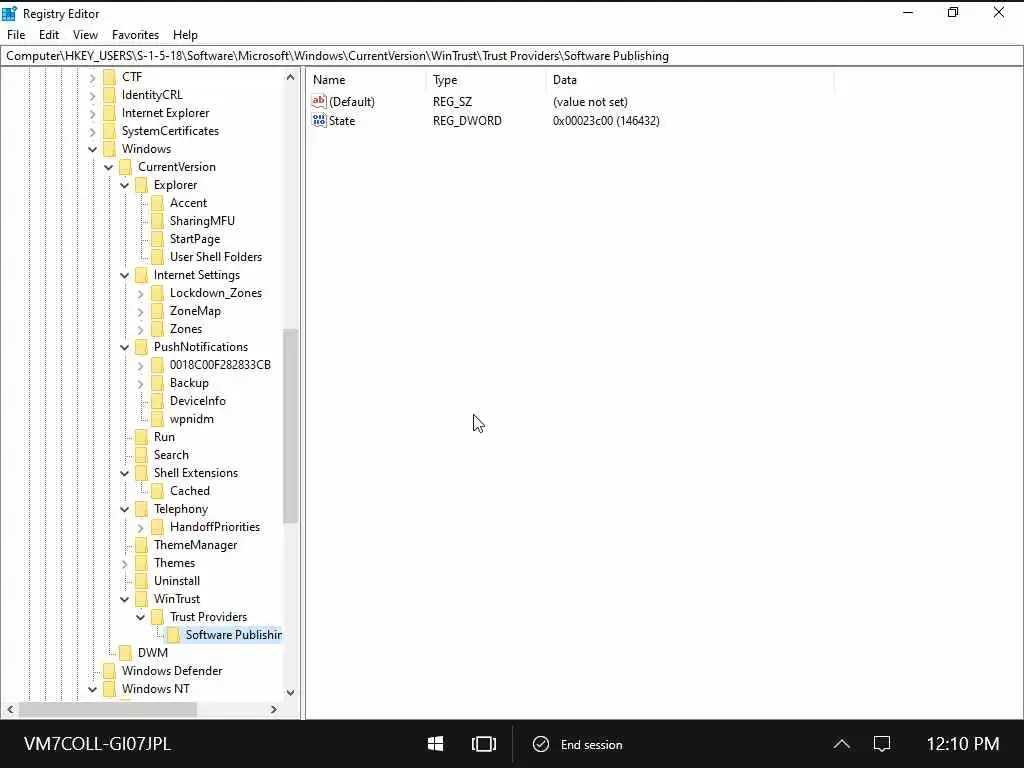
Task: Click the DWM folder icon
Action: (125, 653)
